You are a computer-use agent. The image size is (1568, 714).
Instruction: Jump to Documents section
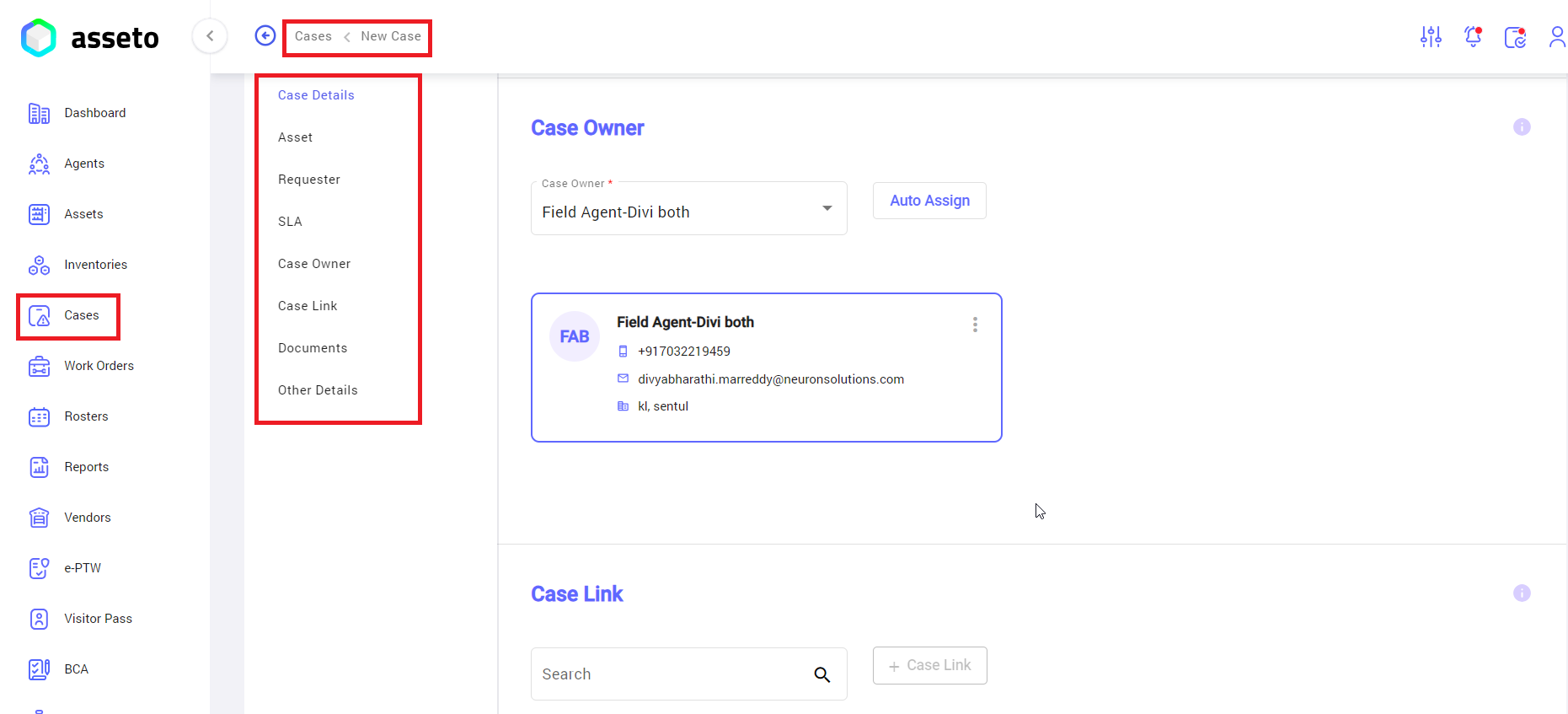point(313,348)
